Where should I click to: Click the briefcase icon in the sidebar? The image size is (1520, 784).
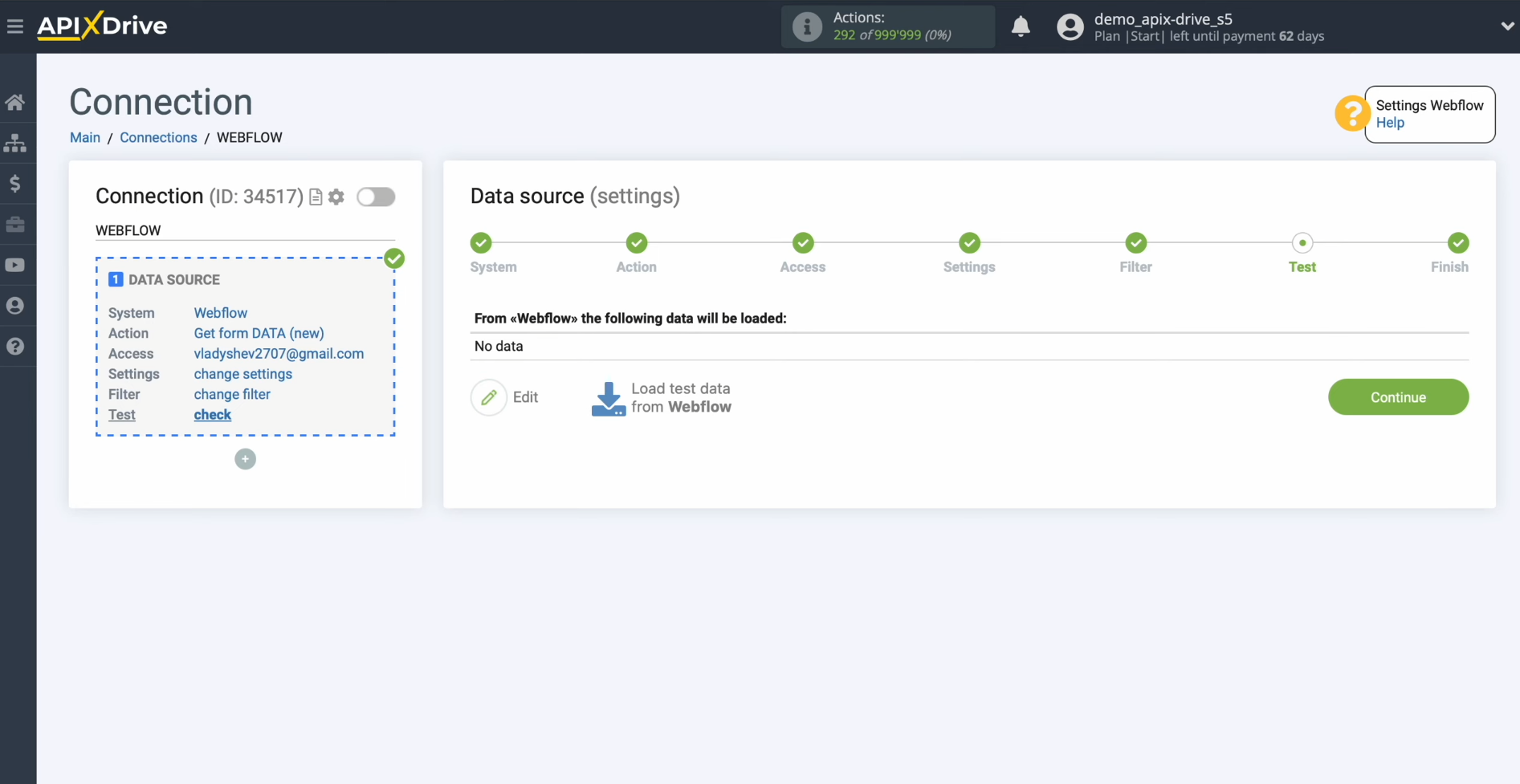16,225
